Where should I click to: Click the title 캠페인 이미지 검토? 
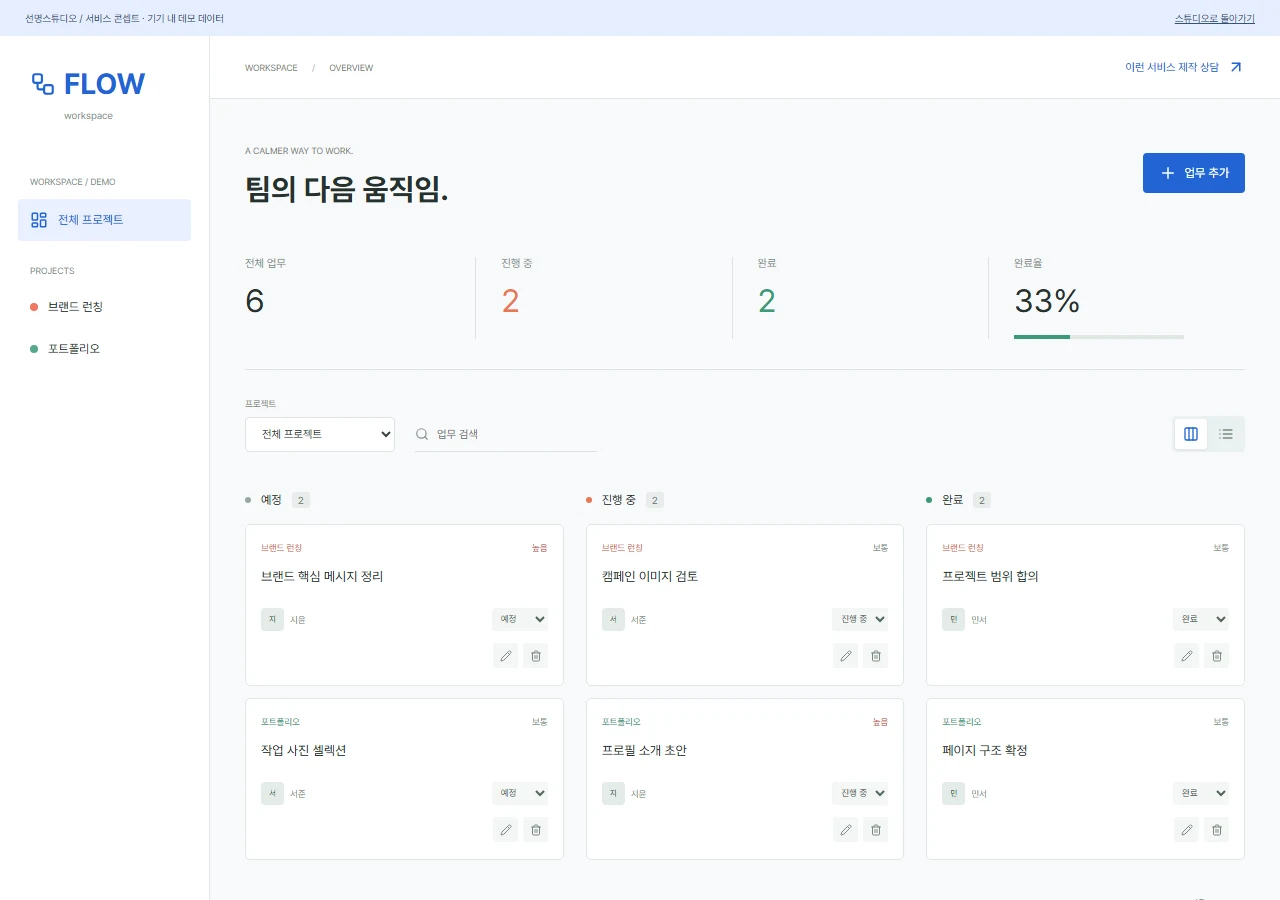pyautogui.click(x=650, y=577)
